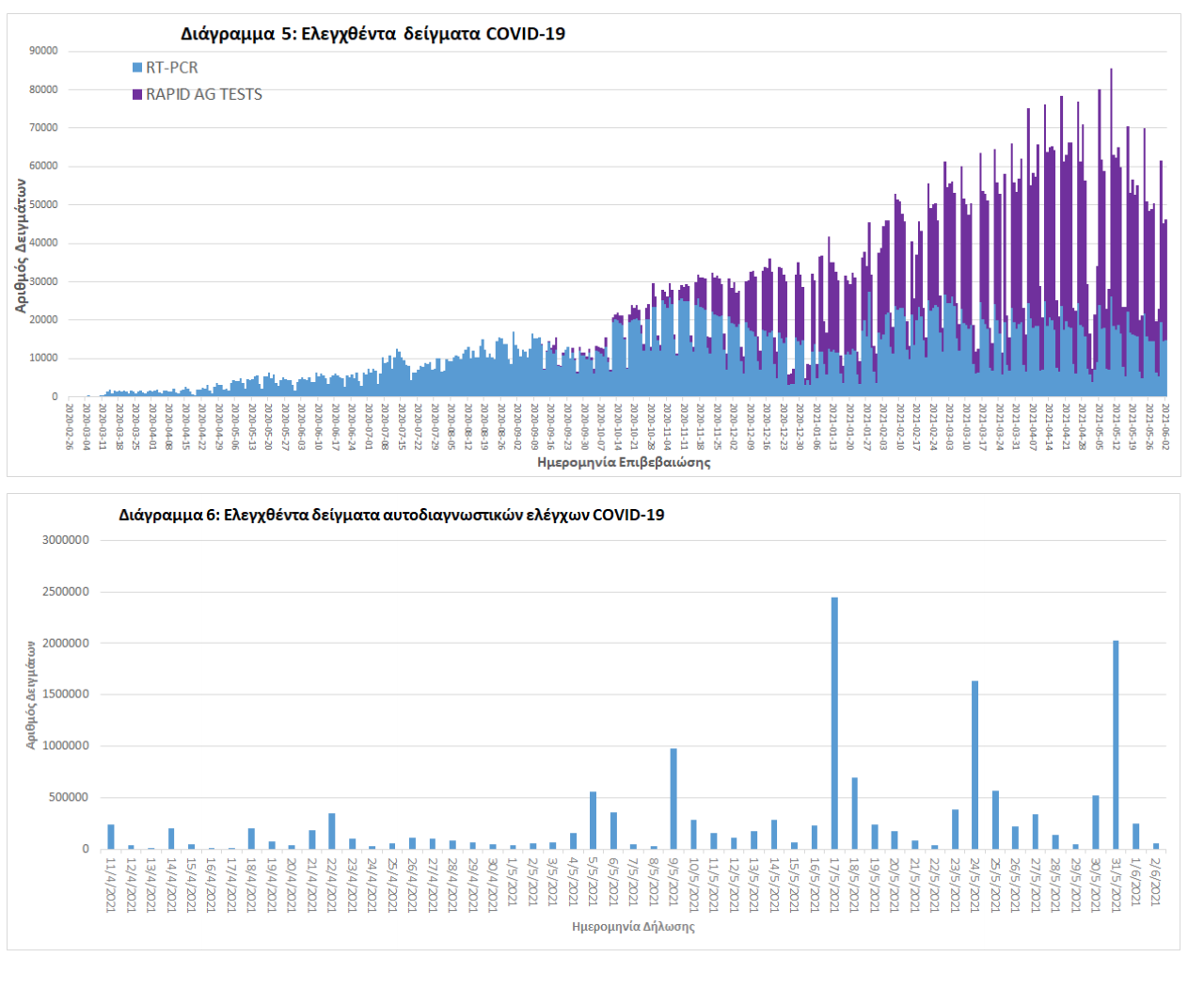Click the Ημερομηνία Επιβεβαίωσης axis title
This screenshot has width=1204, height=1005.
tap(624, 462)
